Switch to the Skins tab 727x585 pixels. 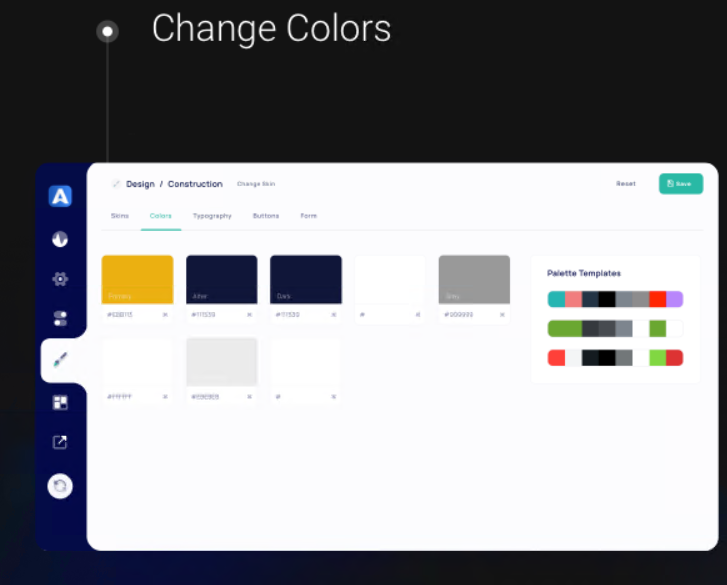[x=120, y=216]
